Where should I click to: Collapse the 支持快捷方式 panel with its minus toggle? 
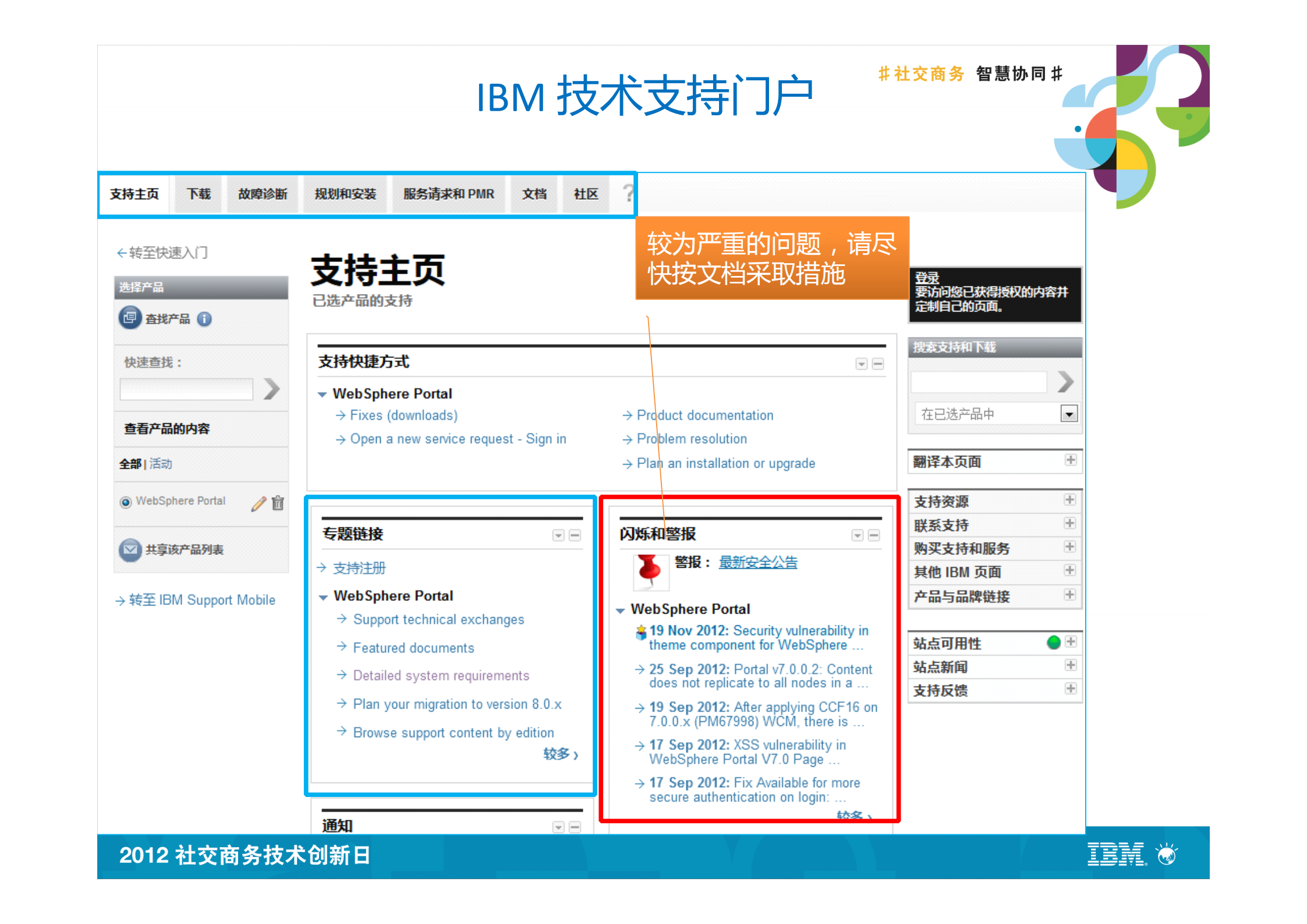tap(878, 364)
